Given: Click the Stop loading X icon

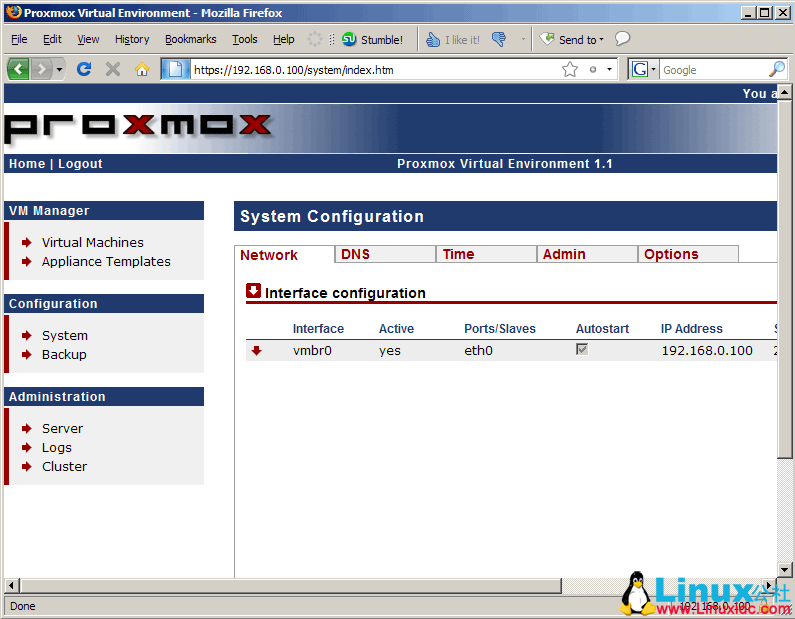Looking at the screenshot, I should tap(113, 69).
